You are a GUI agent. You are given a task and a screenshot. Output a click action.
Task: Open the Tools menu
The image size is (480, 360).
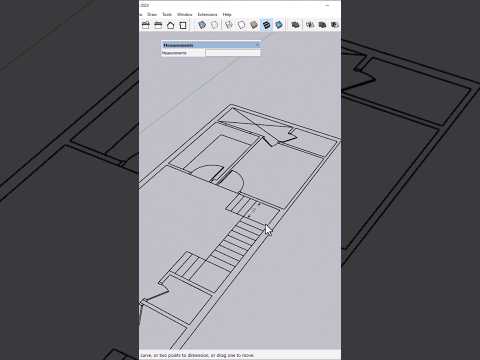point(167,14)
